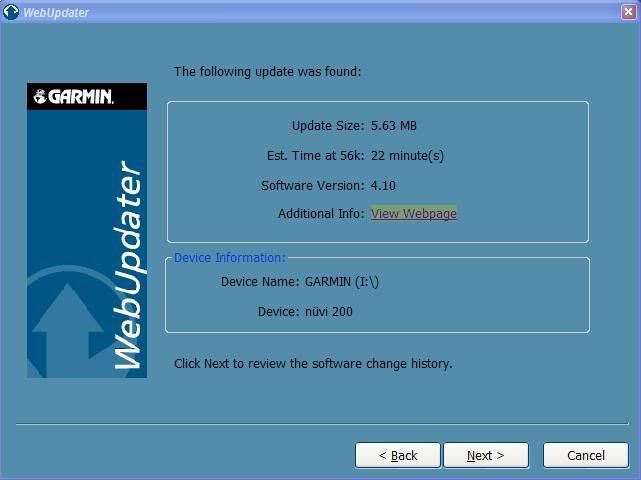
Task: Click the WebUpdater title bar icon
Action: (10, 11)
